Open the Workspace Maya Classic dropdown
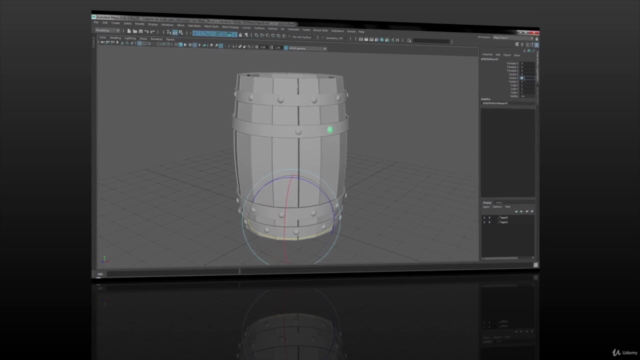Viewport: 640px width, 360px height. (x=512, y=38)
